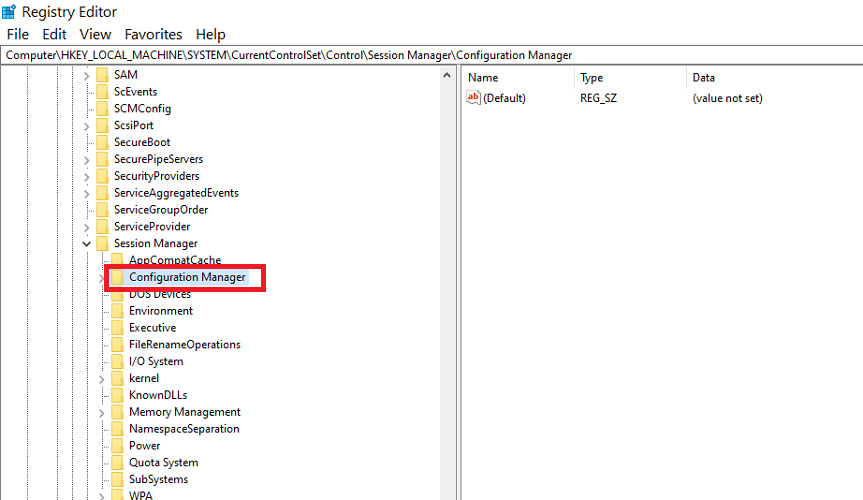Select the SubSystems folder icon
863x500 pixels.
117,480
